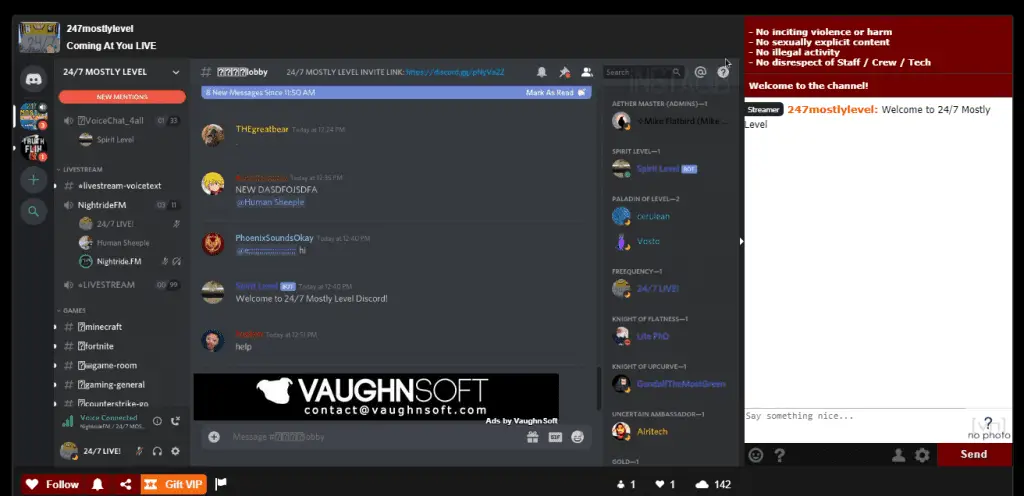Click the 247mostlylevel username in chat
Screen dimensions: 1024x496
833,110
